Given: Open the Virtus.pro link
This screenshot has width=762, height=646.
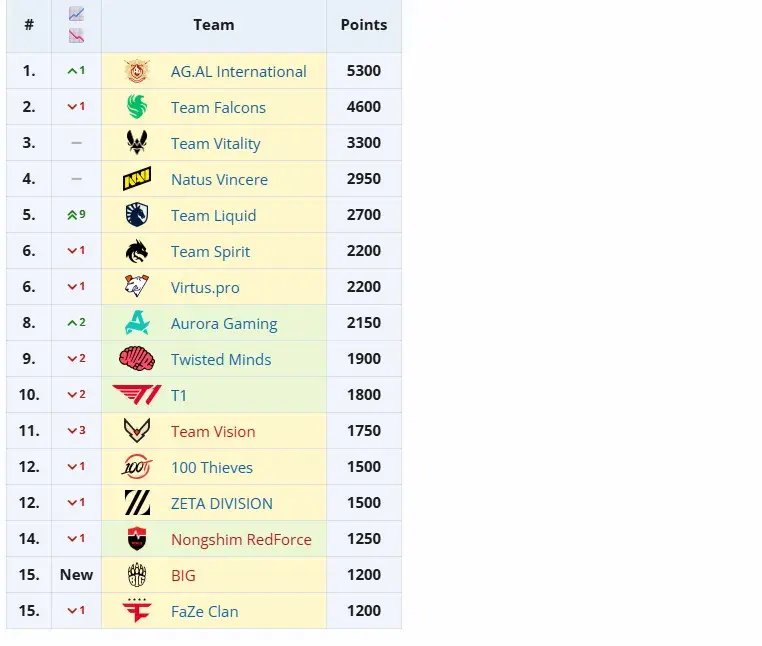Looking at the screenshot, I should pos(205,287).
